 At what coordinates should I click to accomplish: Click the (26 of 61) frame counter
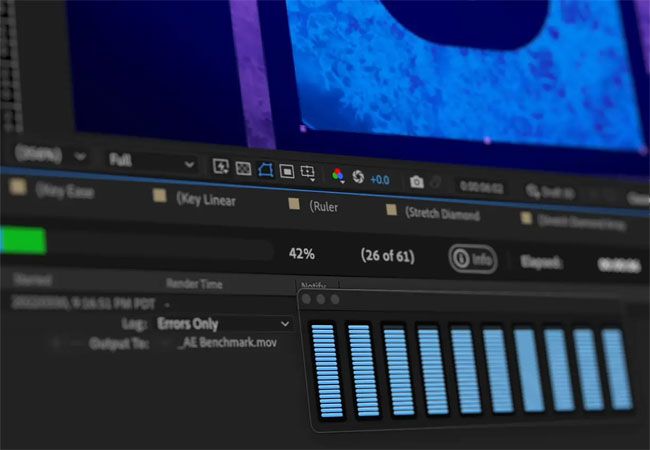388,256
